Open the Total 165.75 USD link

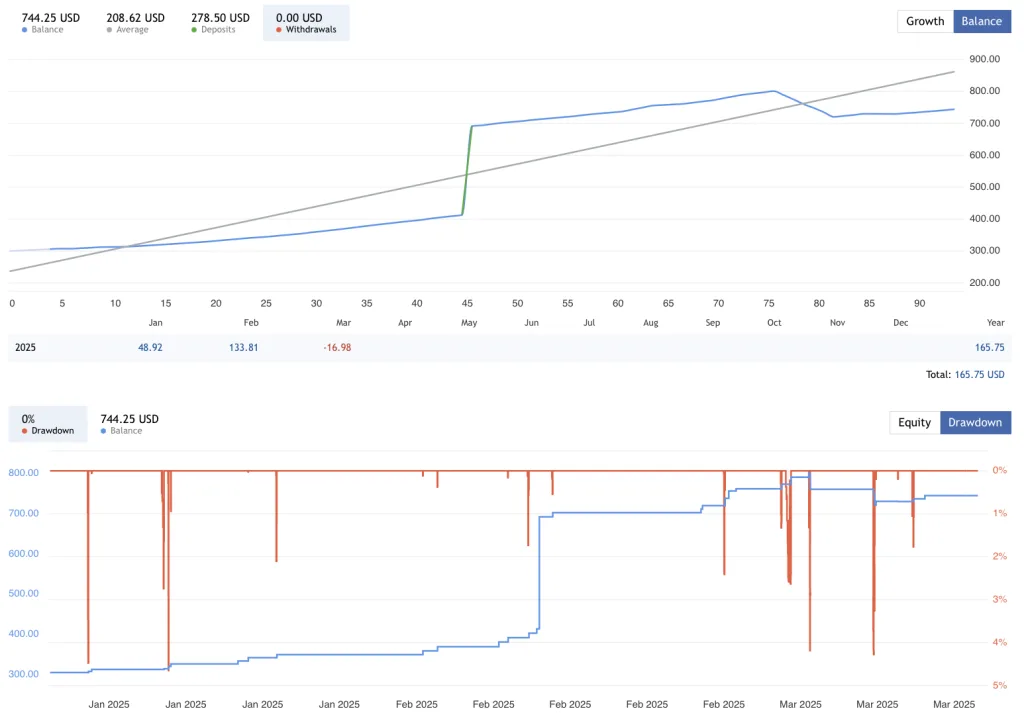pyautogui.click(x=979, y=374)
